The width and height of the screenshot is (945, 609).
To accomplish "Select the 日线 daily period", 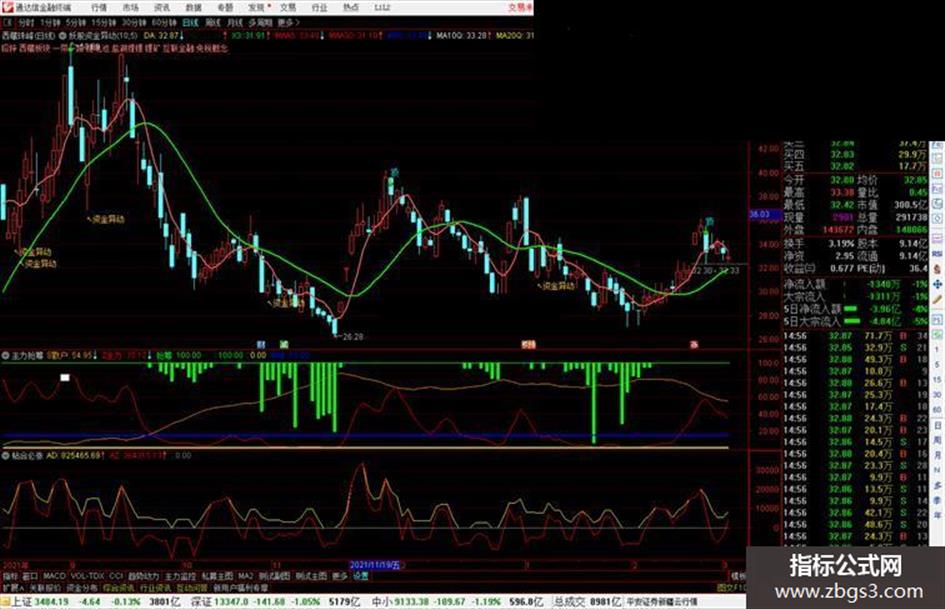I will tap(190, 22).
